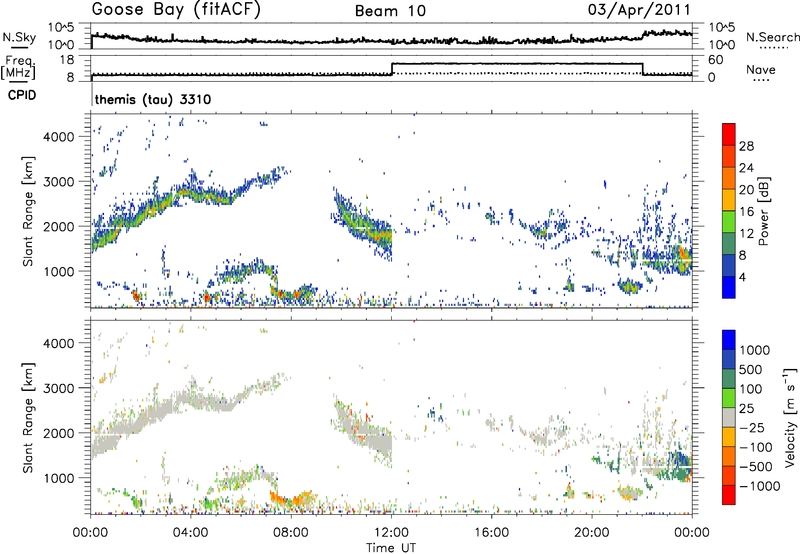Screen dimensions: 800x554
Task: Pick the blue top segment of velocity colorbar
Action: click(729, 340)
